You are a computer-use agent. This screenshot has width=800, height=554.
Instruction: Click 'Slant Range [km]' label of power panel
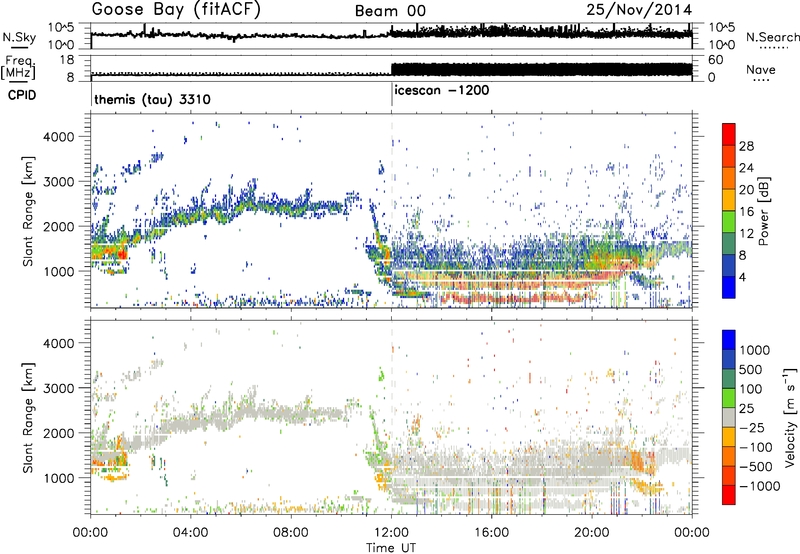coord(28,211)
